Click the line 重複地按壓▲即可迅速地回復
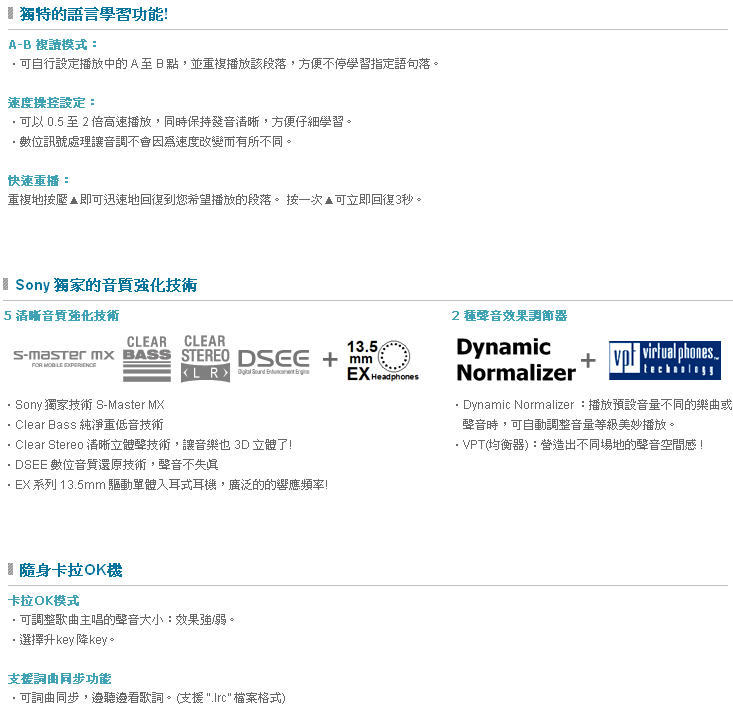Screen dimensions: 733x715 point(215,200)
